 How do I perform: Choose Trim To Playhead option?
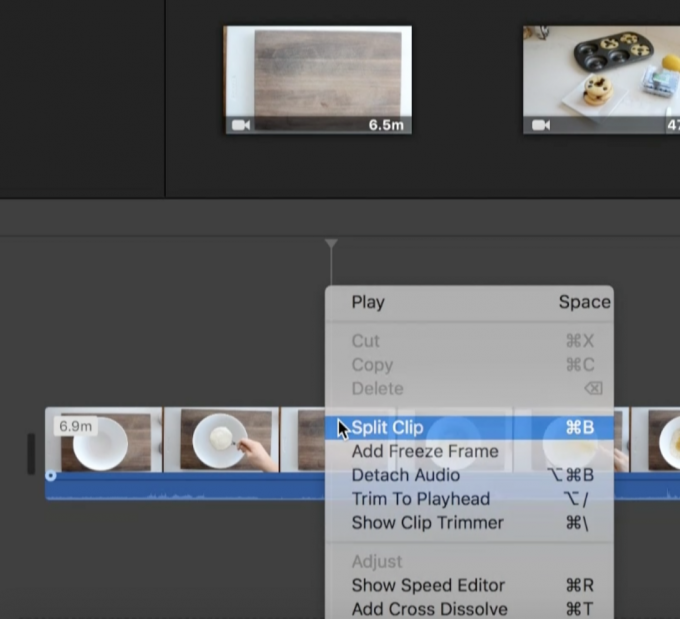(x=469, y=499)
